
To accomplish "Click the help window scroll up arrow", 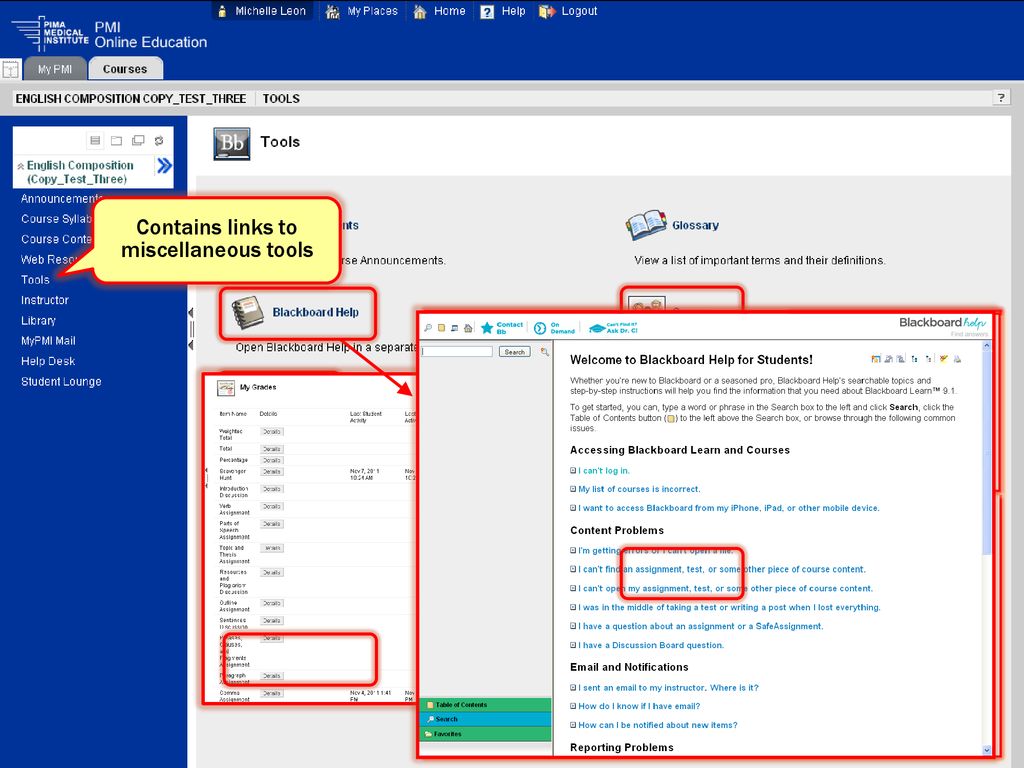I will tap(986, 345).
